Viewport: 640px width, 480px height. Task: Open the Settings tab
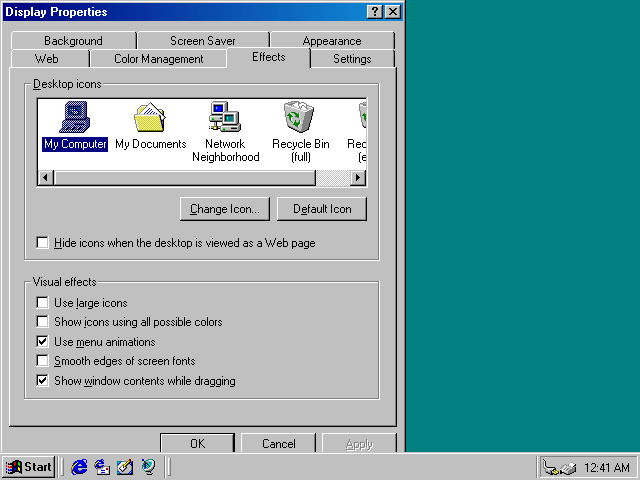352,59
